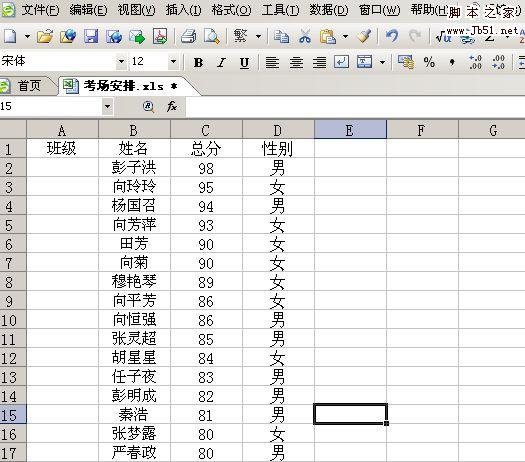The width and height of the screenshot is (525, 462).
Task: Create a new blank workbook
Action: pyautogui.click(x=9, y=36)
